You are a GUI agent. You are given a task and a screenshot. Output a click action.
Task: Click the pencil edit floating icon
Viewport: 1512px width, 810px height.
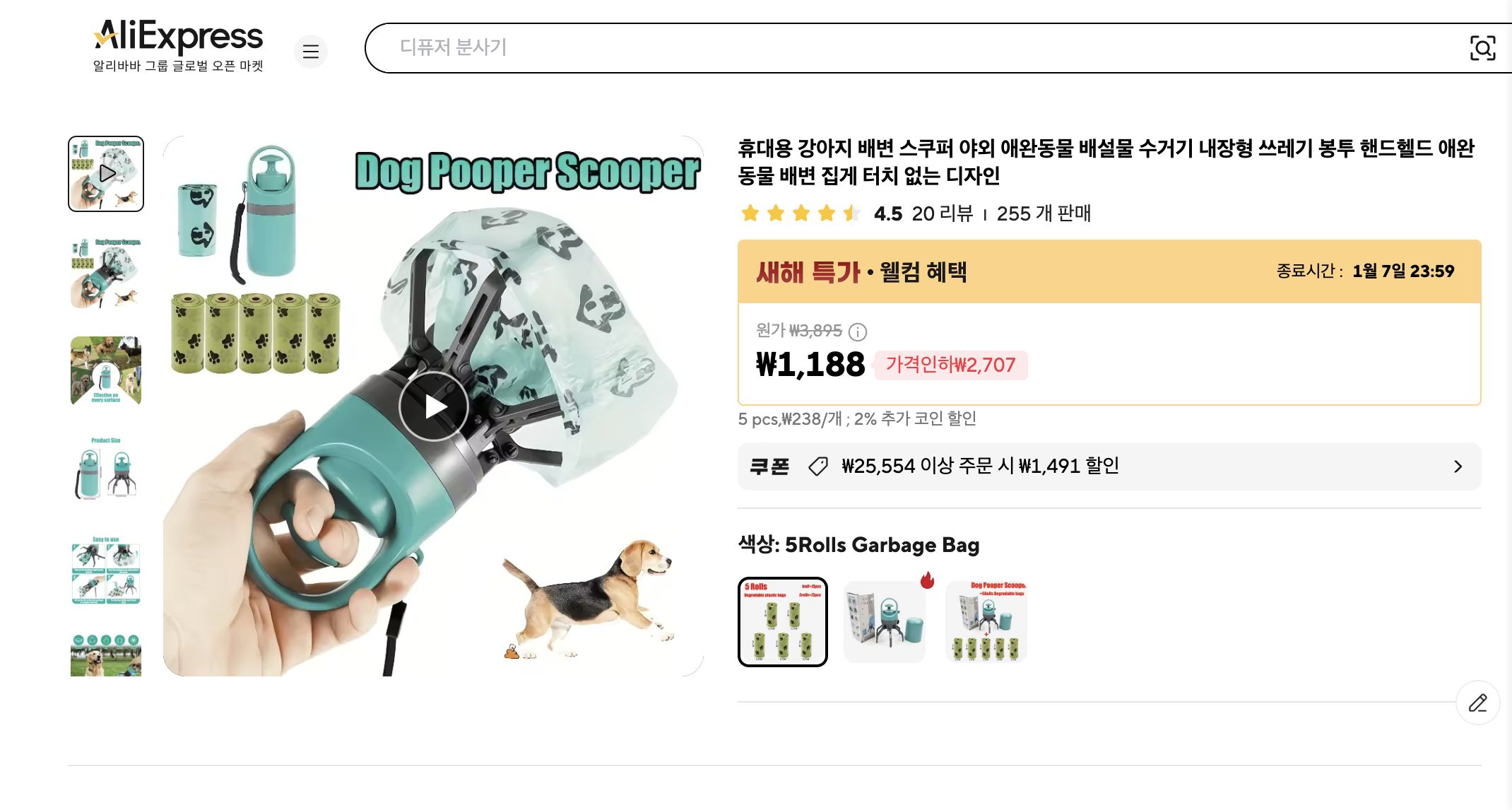pyautogui.click(x=1477, y=703)
